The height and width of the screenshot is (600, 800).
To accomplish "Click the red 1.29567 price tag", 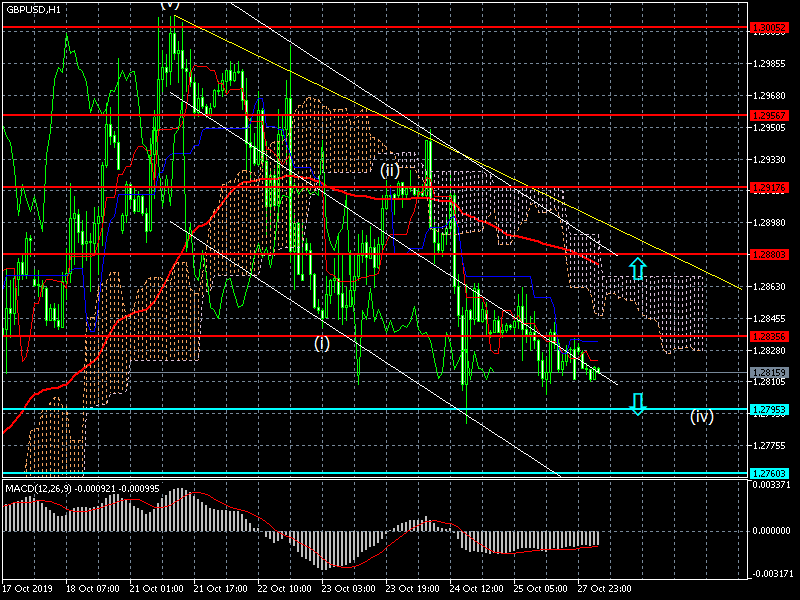I will click(768, 115).
